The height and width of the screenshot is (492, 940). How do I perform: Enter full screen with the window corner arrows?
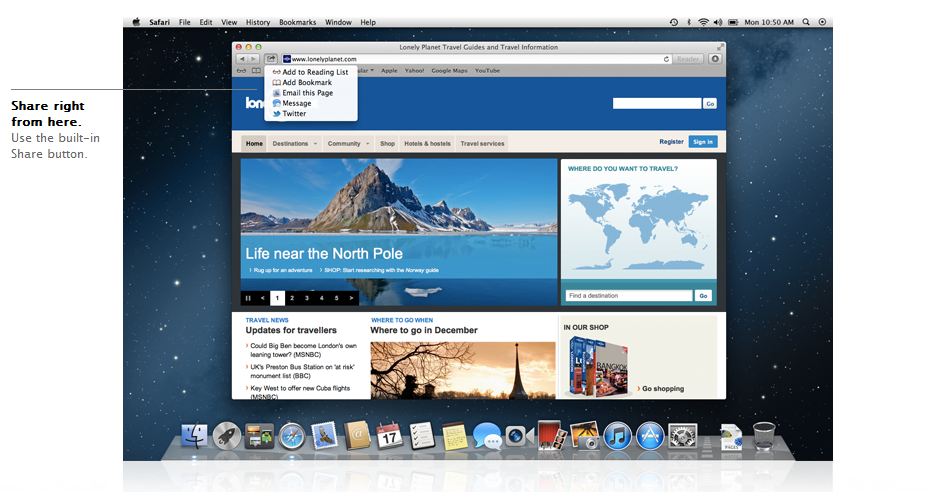point(720,47)
